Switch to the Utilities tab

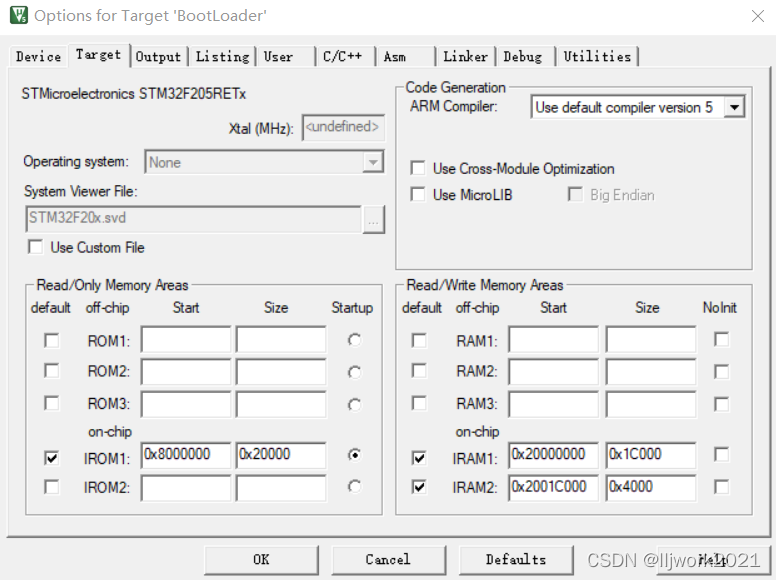[x=597, y=56]
